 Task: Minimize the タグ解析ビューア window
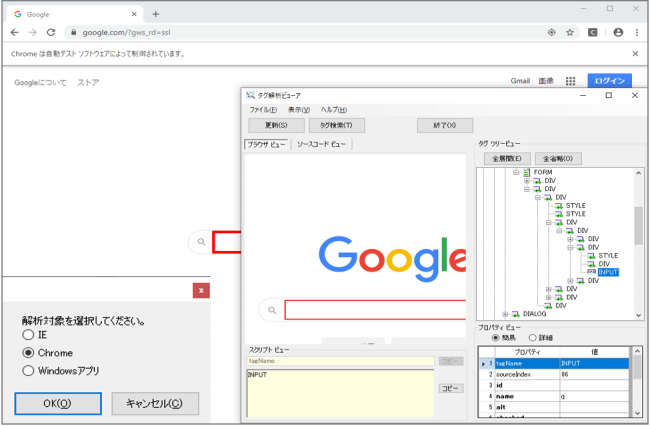tap(583, 95)
